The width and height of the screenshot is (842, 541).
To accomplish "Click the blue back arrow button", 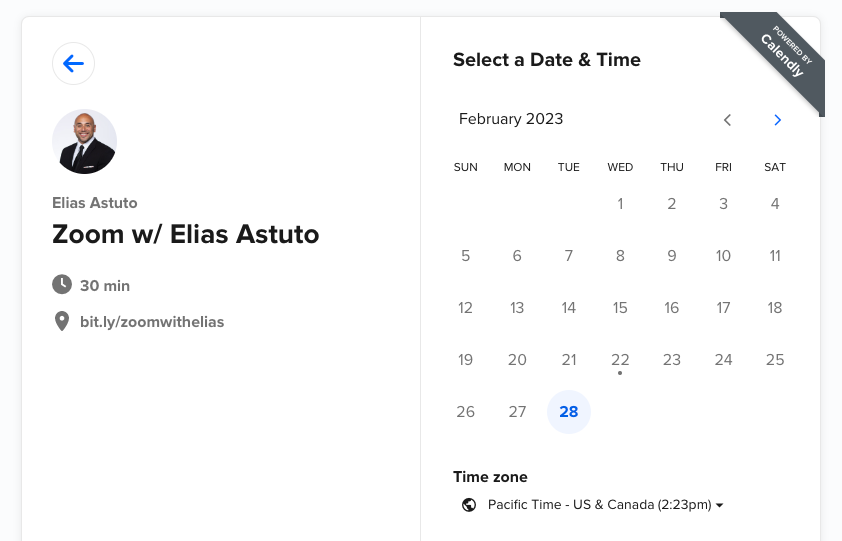I will [x=74, y=63].
